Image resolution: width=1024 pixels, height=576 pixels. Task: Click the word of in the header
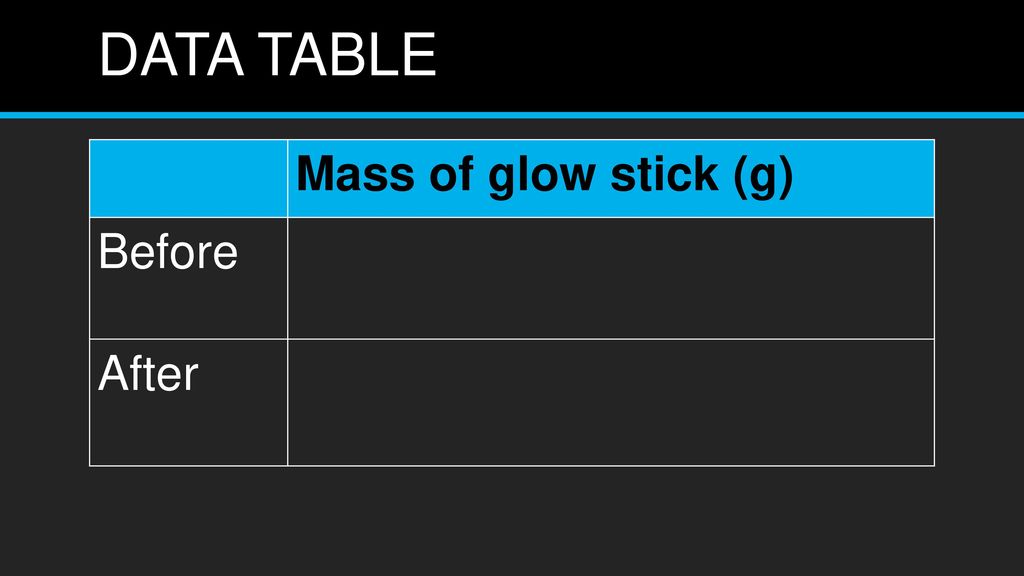tap(451, 174)
